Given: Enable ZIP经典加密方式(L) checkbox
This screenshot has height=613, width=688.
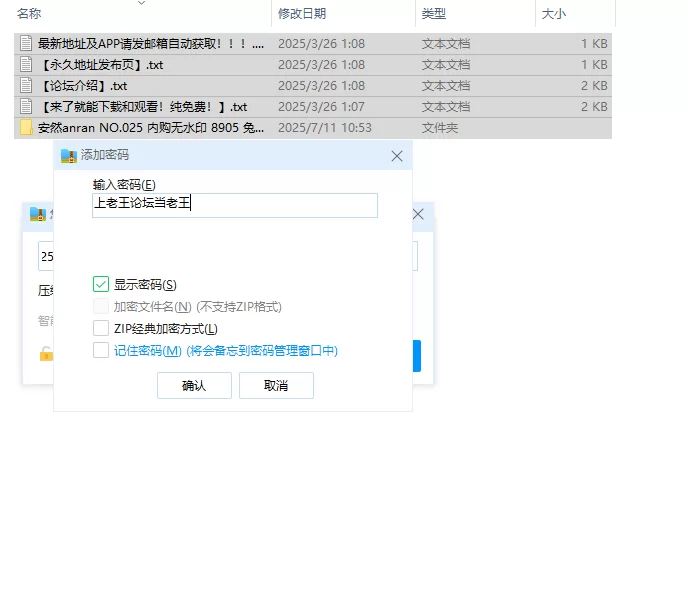Looking at the screenshot, I should point(101,328).
